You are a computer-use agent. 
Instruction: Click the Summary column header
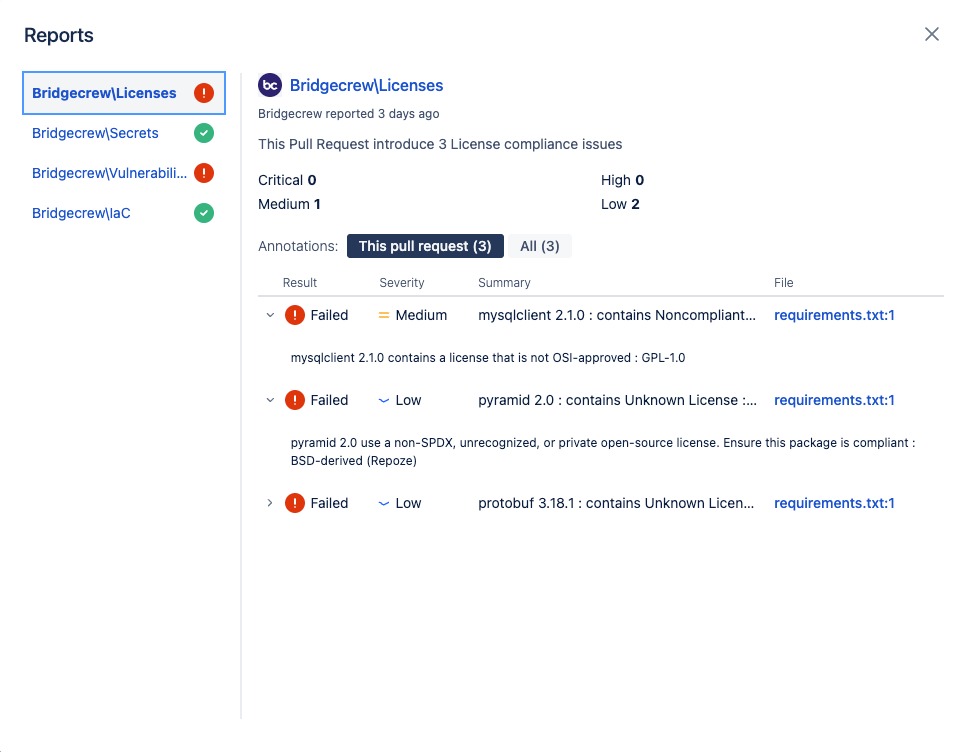click(504, 283)
